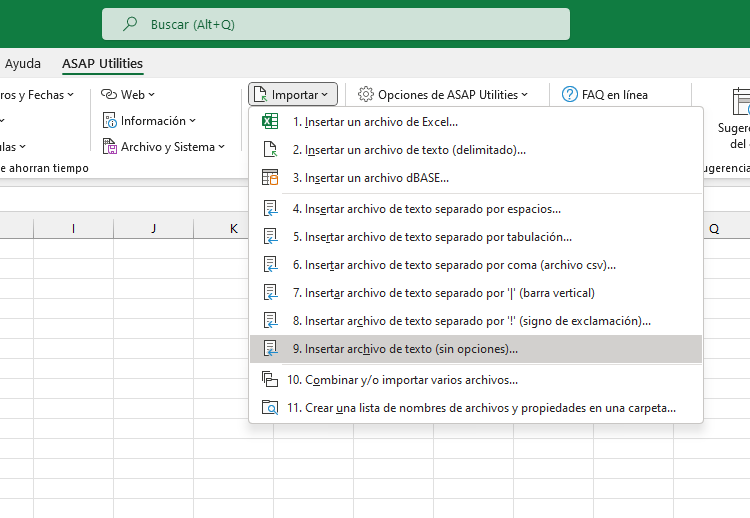Pick Insertar archivo separado por coma (csv)

click(x=476, y=265)
